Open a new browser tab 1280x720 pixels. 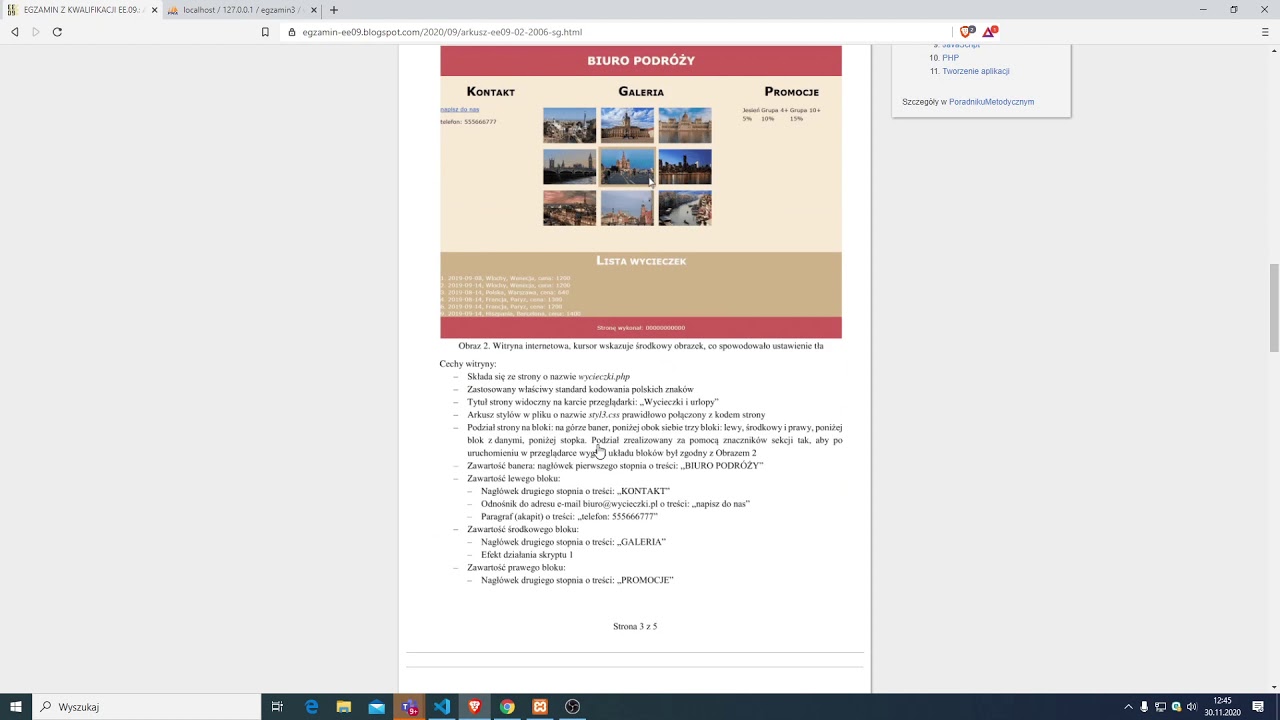(x=334, y=10)
